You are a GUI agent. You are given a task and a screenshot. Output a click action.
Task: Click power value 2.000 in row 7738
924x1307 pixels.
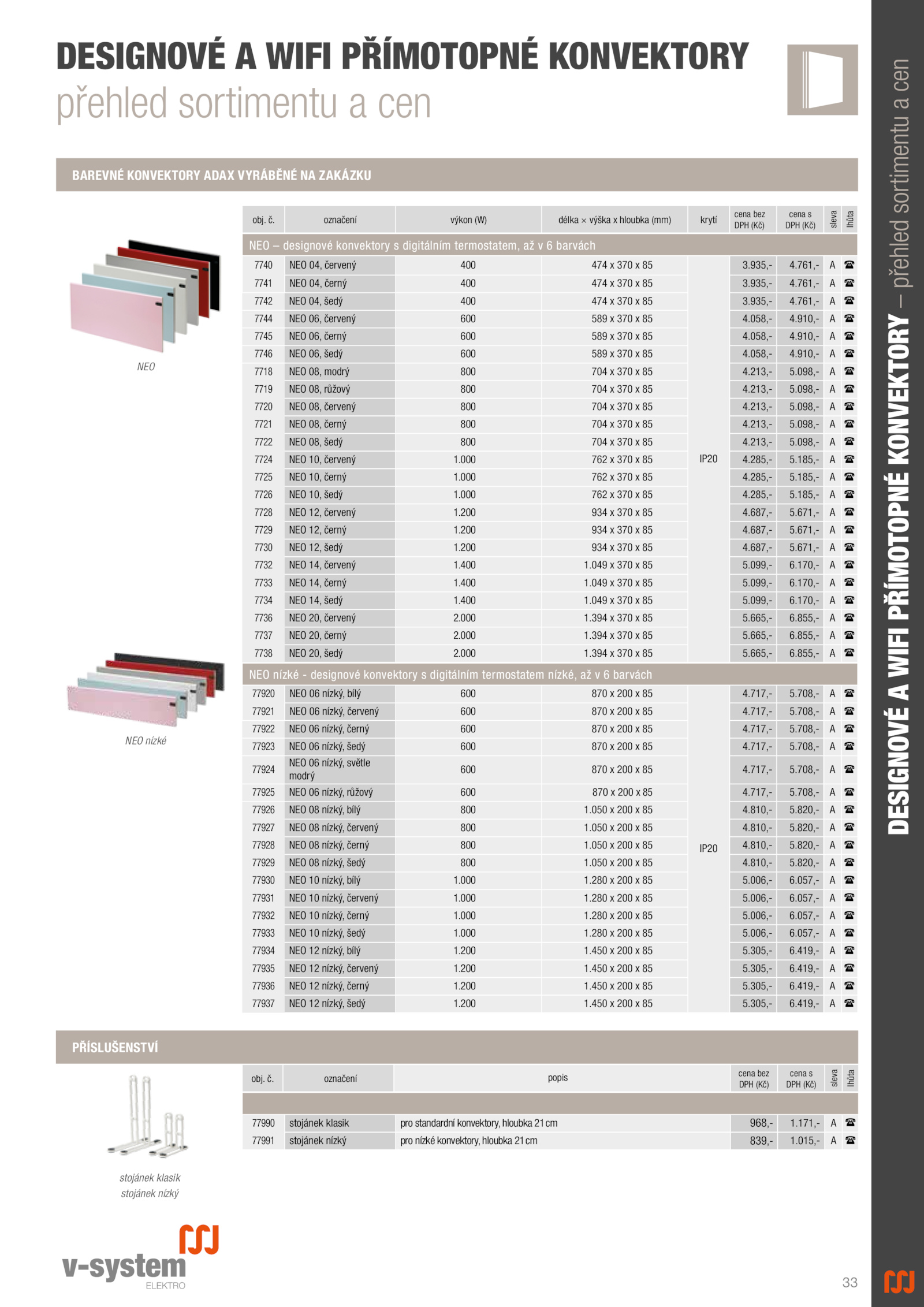[x=464, y=653]
